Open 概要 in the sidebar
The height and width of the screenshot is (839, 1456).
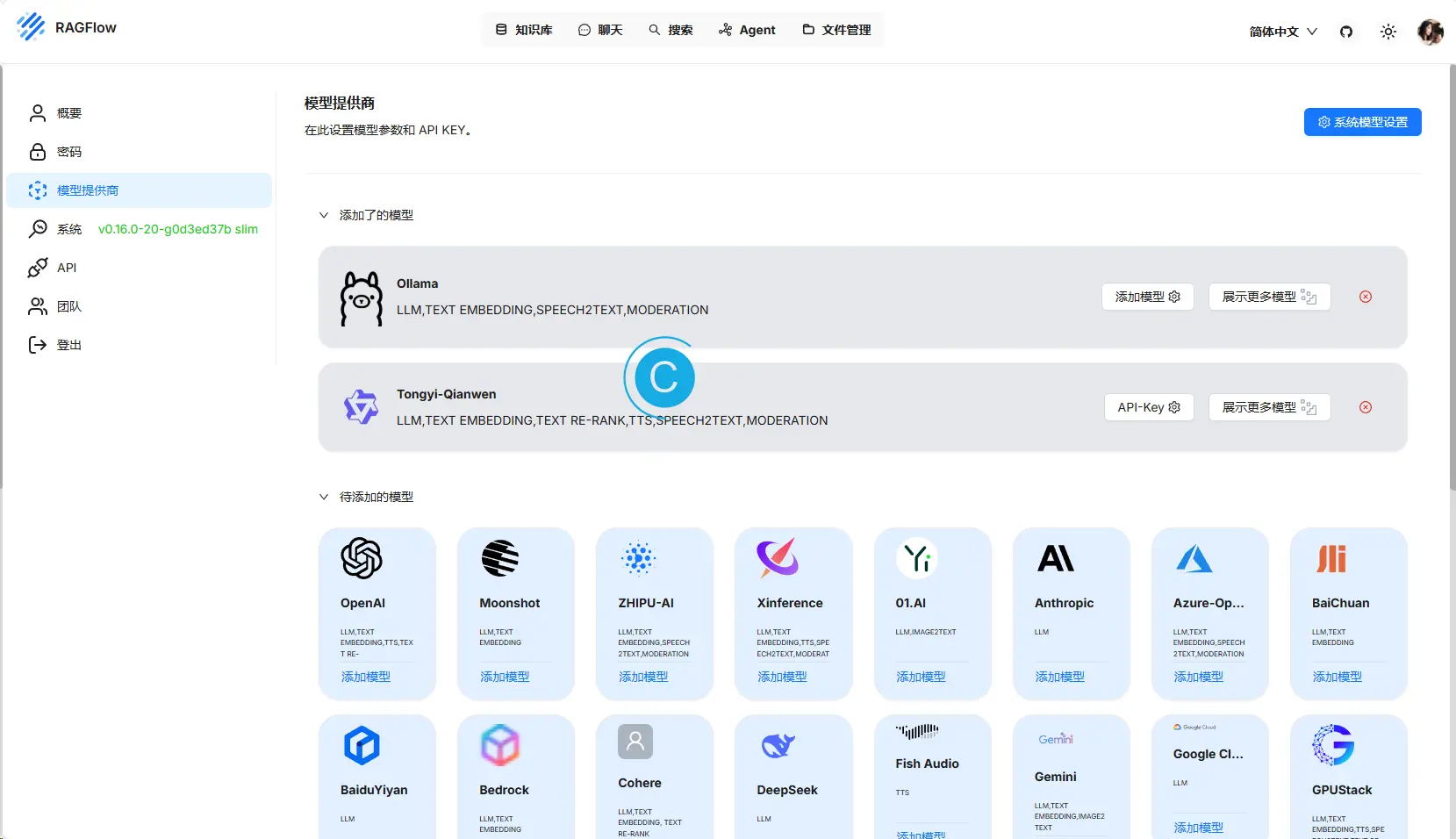(139, 113)
